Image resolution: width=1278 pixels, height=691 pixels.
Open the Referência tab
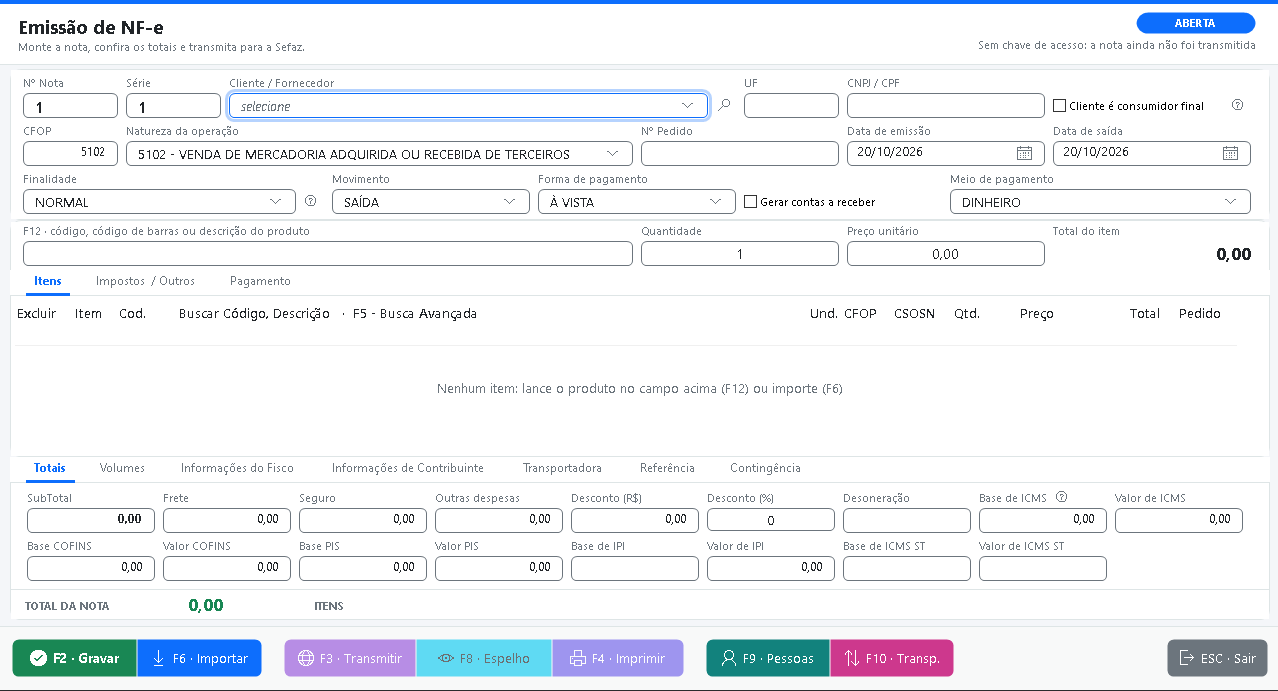pyautogui.click(x=667, y=468)
